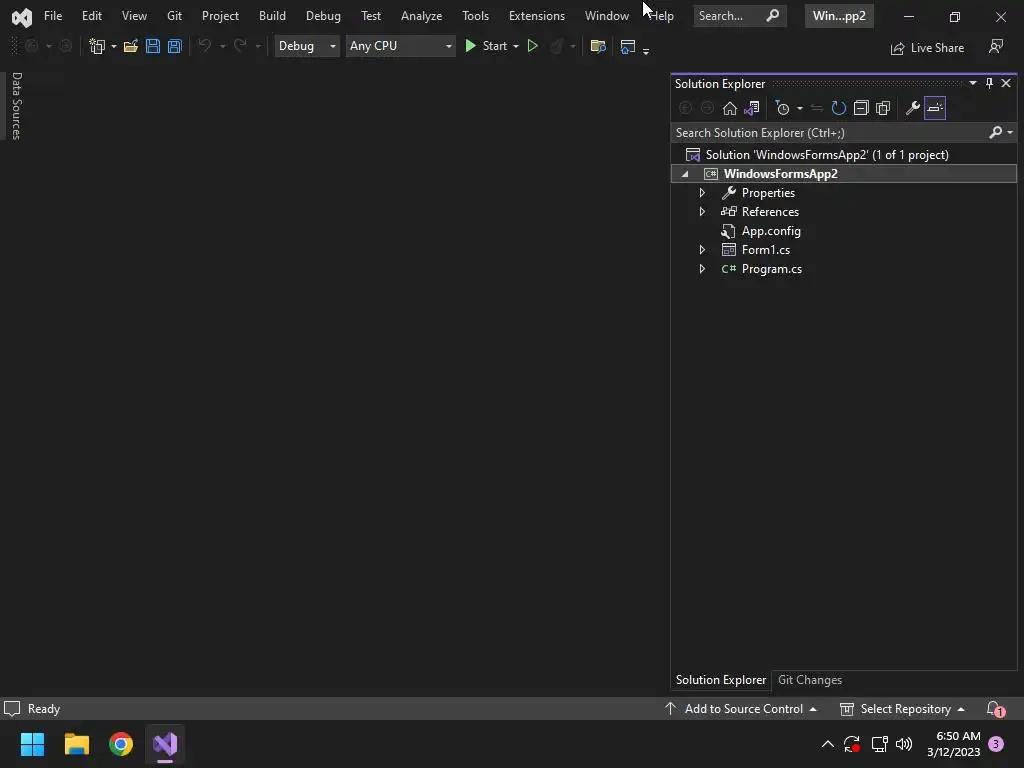Open the Start button dropdown arrow
This screenshot has width=1024, height=768.
click(x=516, y=46)
